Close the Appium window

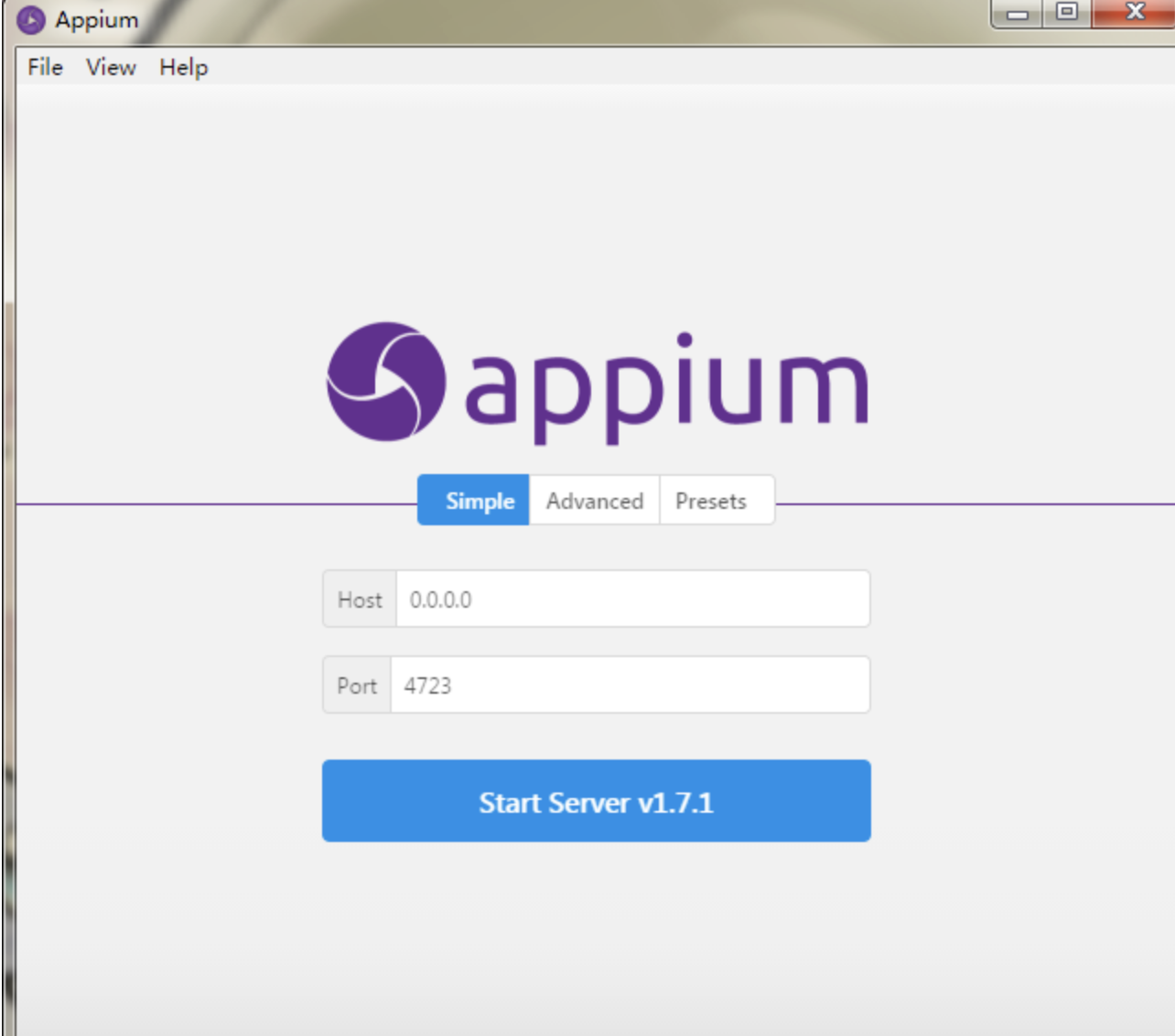click(x=1134, y=13)
